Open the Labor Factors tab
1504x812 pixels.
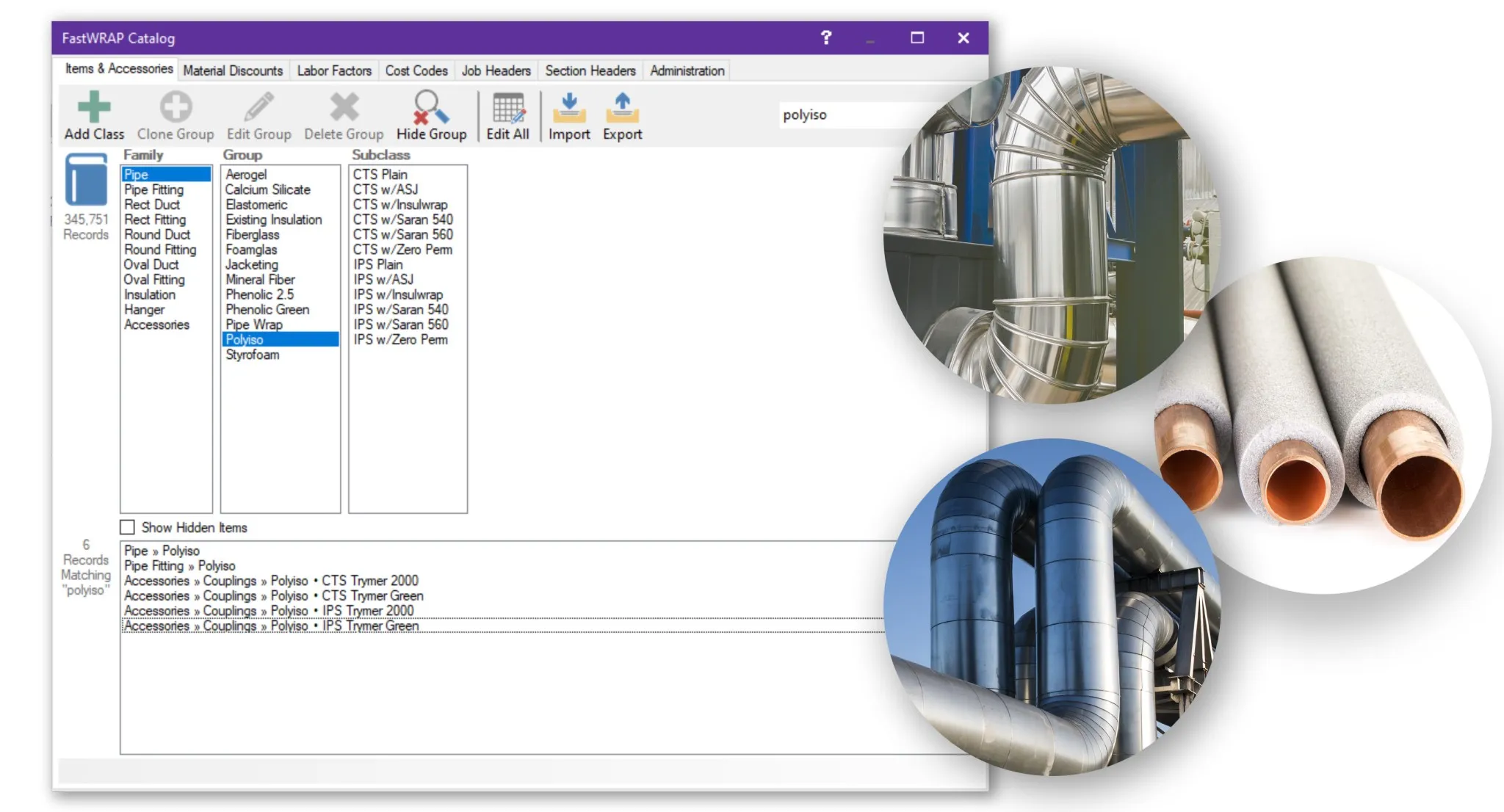pyautogui.click(x=334, y=70)
